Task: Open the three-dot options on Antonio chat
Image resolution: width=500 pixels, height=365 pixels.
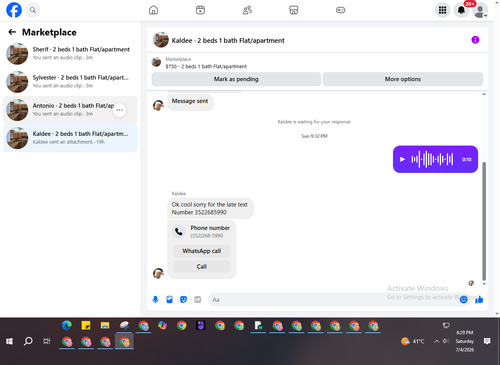Action: coord(119,110)
